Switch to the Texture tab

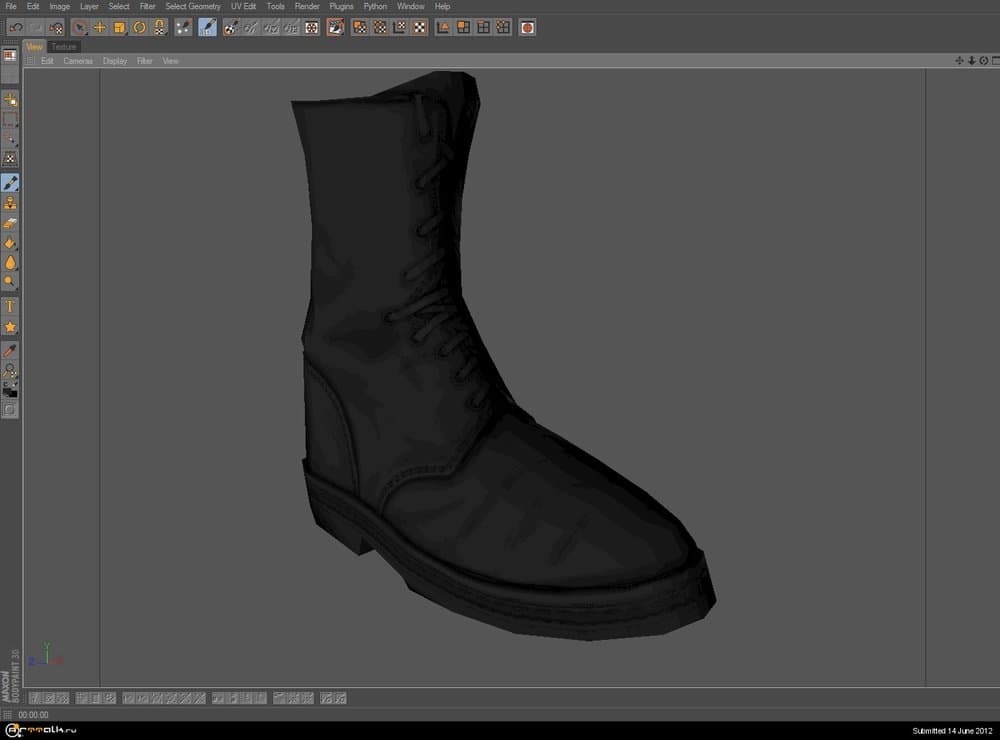point(64,47)
